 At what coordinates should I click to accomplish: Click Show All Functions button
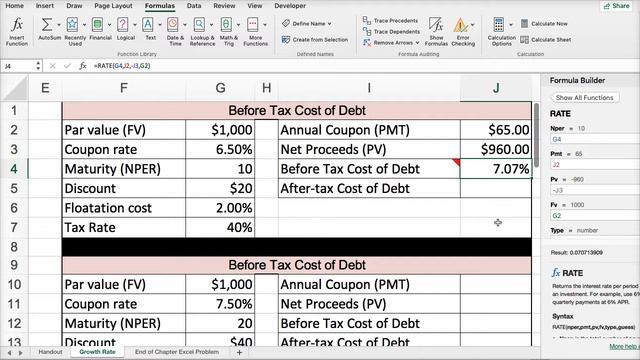coord(584,98)
